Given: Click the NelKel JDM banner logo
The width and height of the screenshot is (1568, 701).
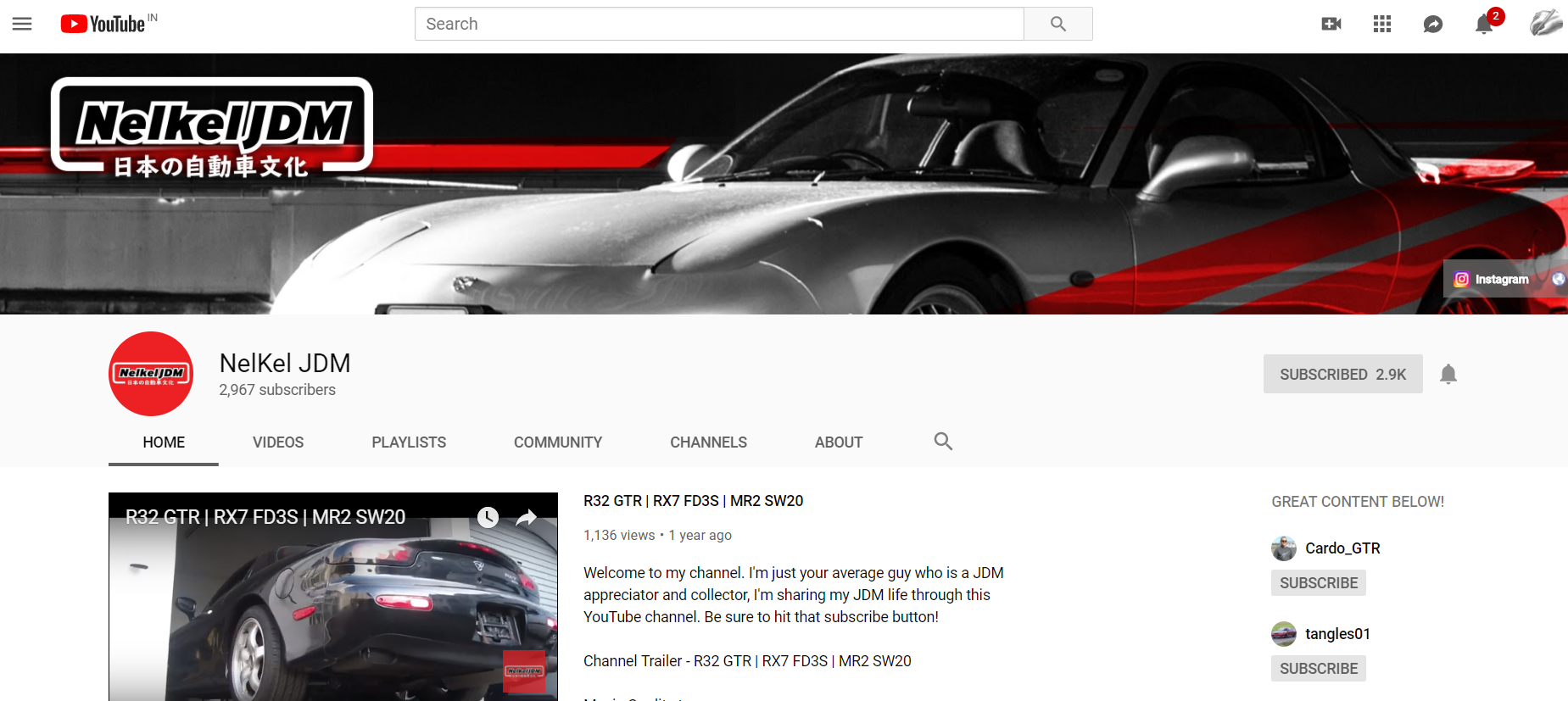Looking at the screenshot, I should [x=212, y=128].
